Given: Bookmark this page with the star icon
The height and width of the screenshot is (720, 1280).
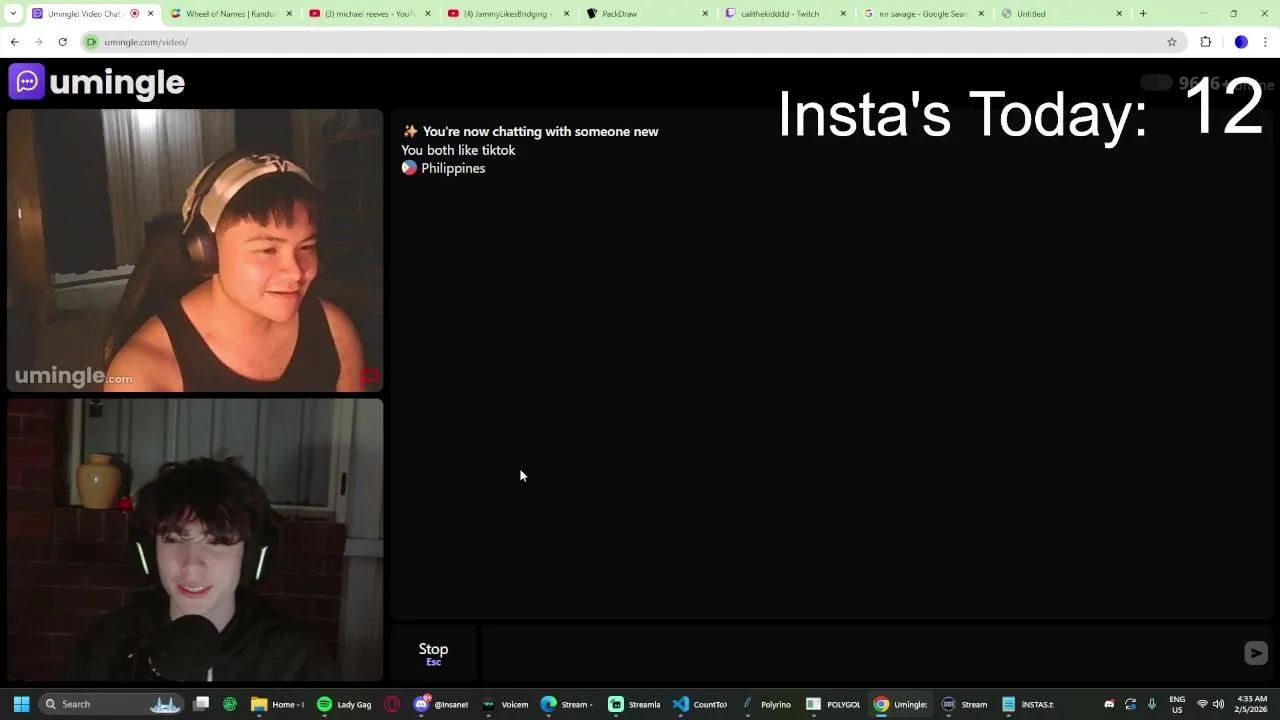Looking at the screenshot, I should 1172,42.
